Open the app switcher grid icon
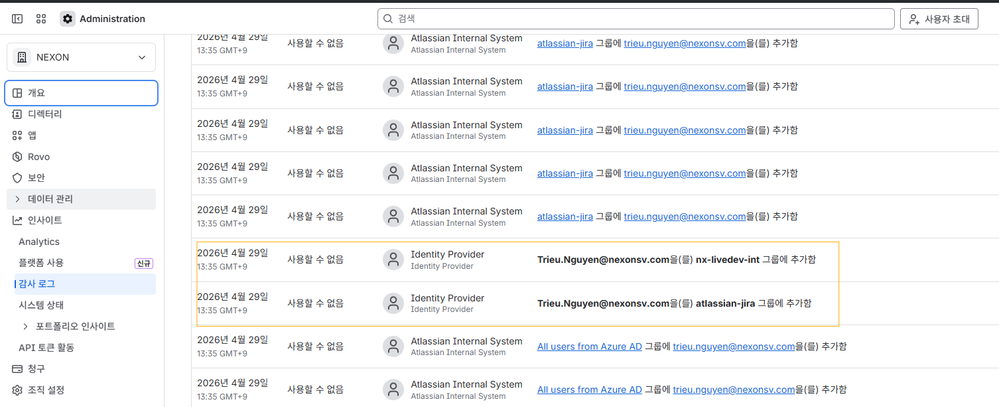 tap(41, 19)
